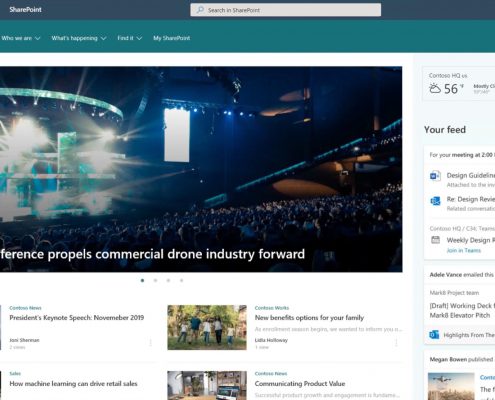The width and height of the screenshot is (495, 400).
Task: Open the Outlook icon beside Re: Design Review
Action: pos(435,201)
